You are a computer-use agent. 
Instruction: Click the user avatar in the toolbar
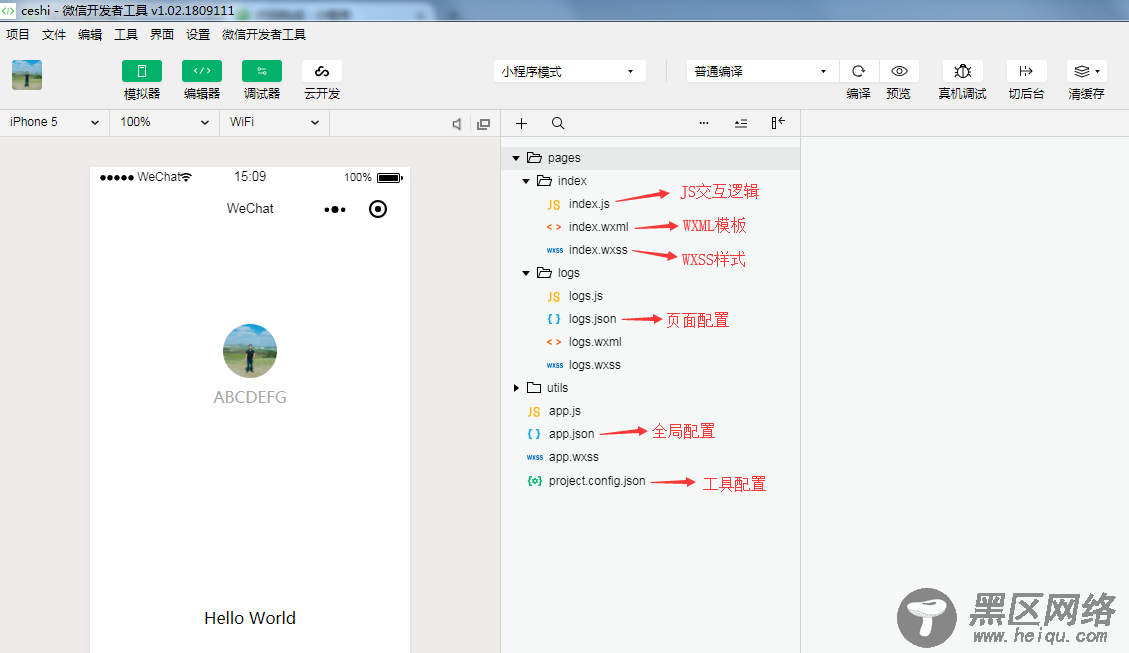(27, 75)
